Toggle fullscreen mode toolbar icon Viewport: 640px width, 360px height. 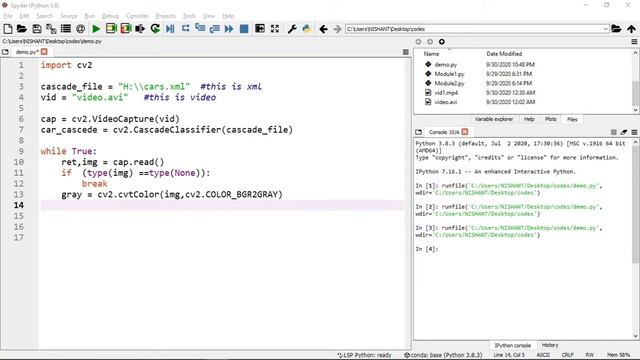click(x=275, y=29)
